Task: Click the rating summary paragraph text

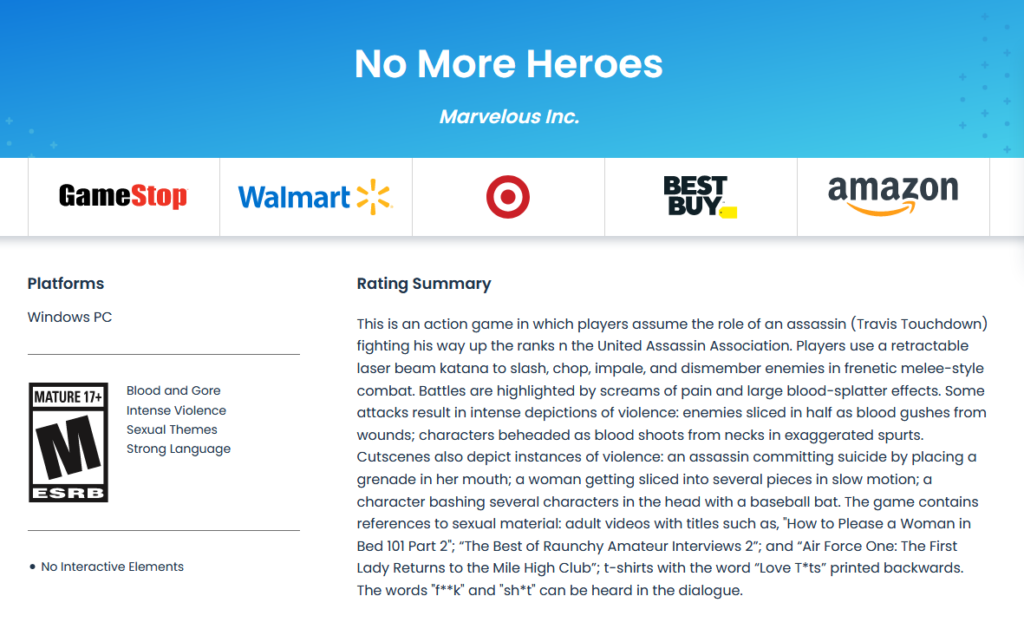Action: pos(672,457)
